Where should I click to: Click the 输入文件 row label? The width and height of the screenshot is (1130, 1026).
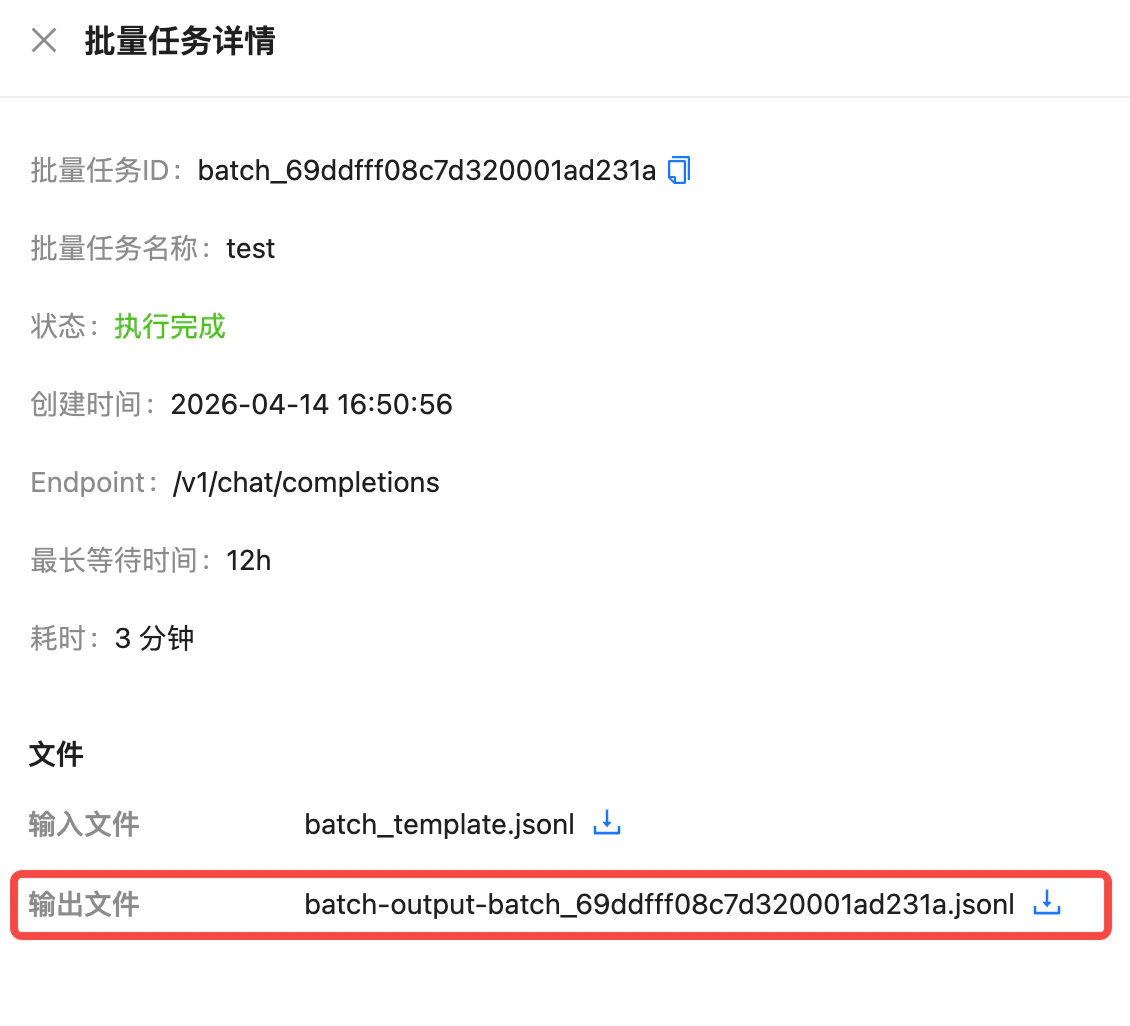click(x=84, y=824)
